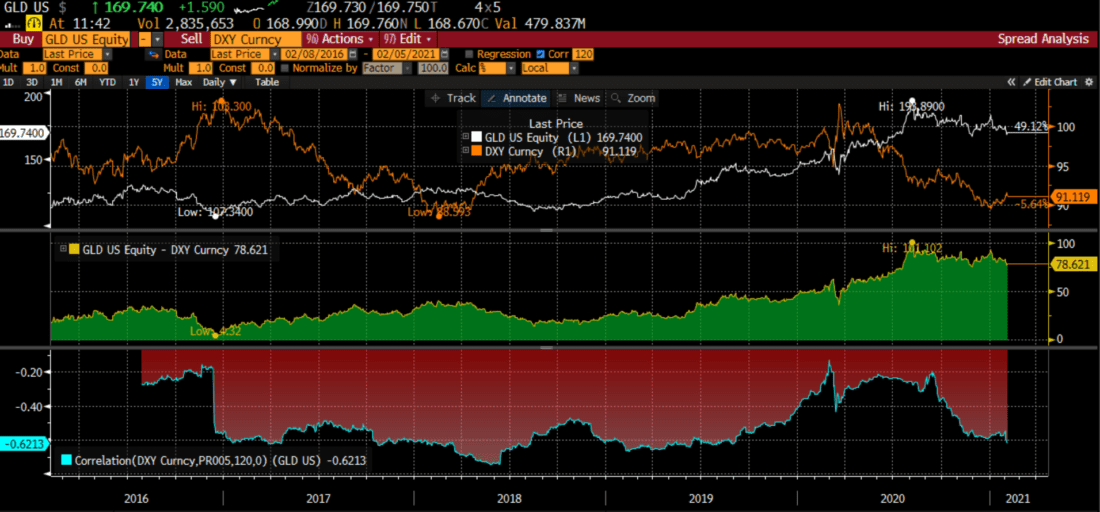Click the 78.621 spread axis value tag
The image size is (1100, 512).
pos(1072,264)
